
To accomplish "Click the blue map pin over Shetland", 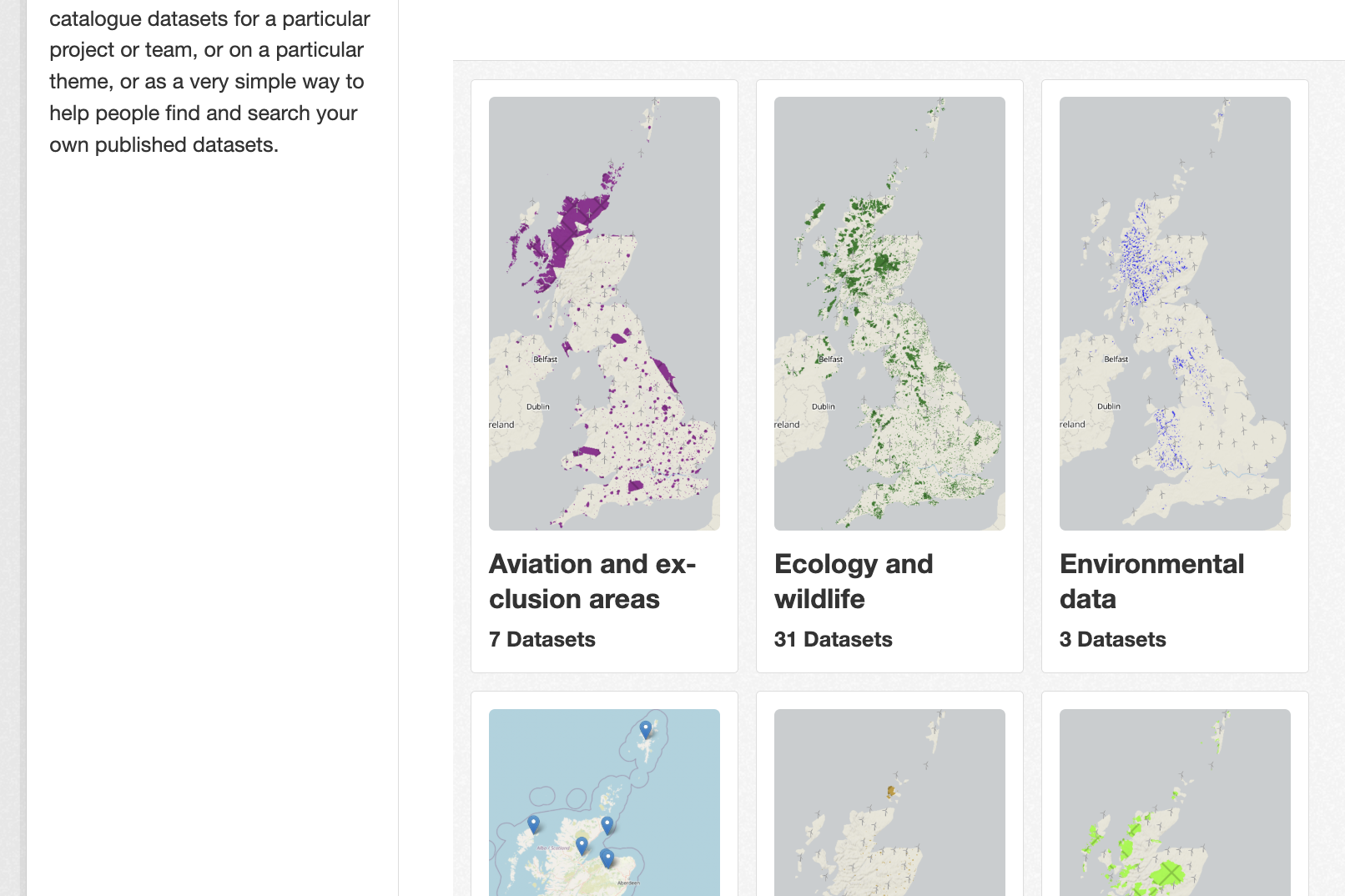I will click(645, 729).
